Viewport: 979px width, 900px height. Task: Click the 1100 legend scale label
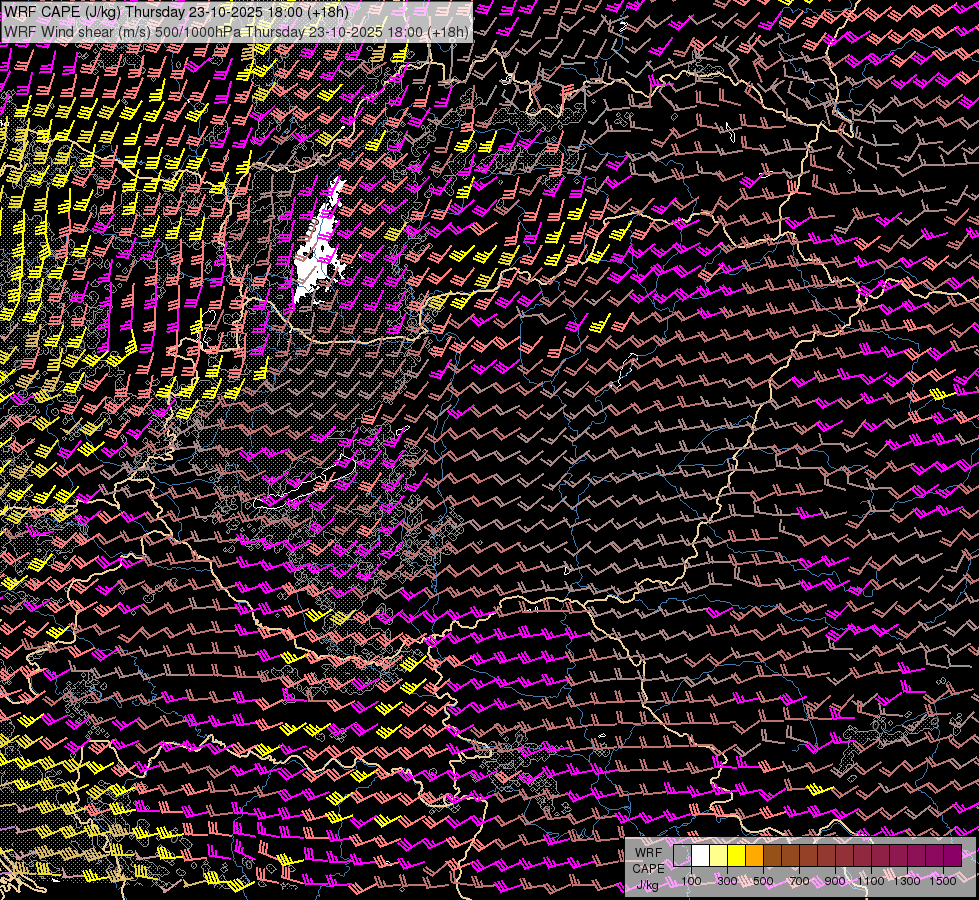pos(871,881)
